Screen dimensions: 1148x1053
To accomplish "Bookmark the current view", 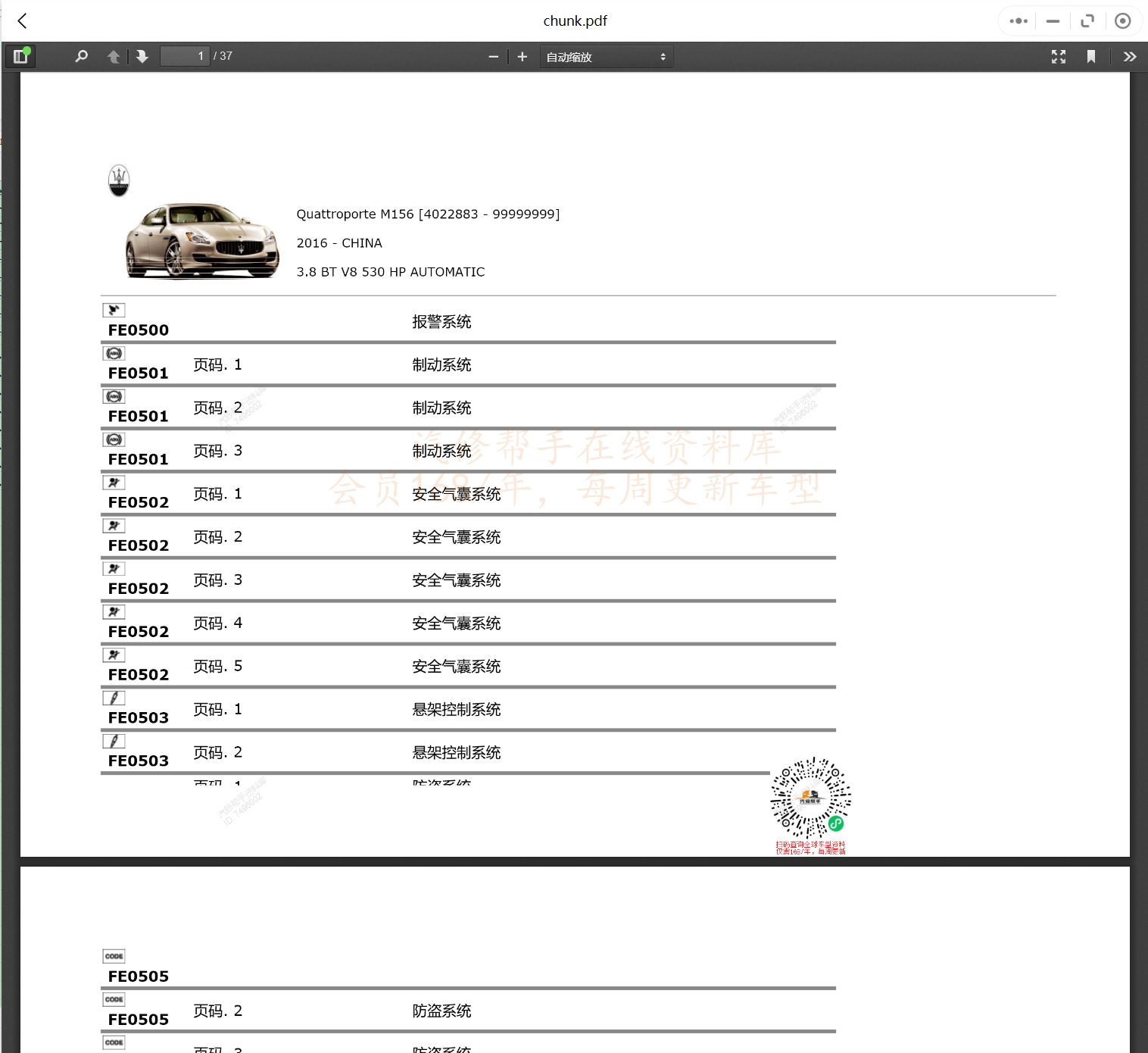I will (x=1091, y=56).
